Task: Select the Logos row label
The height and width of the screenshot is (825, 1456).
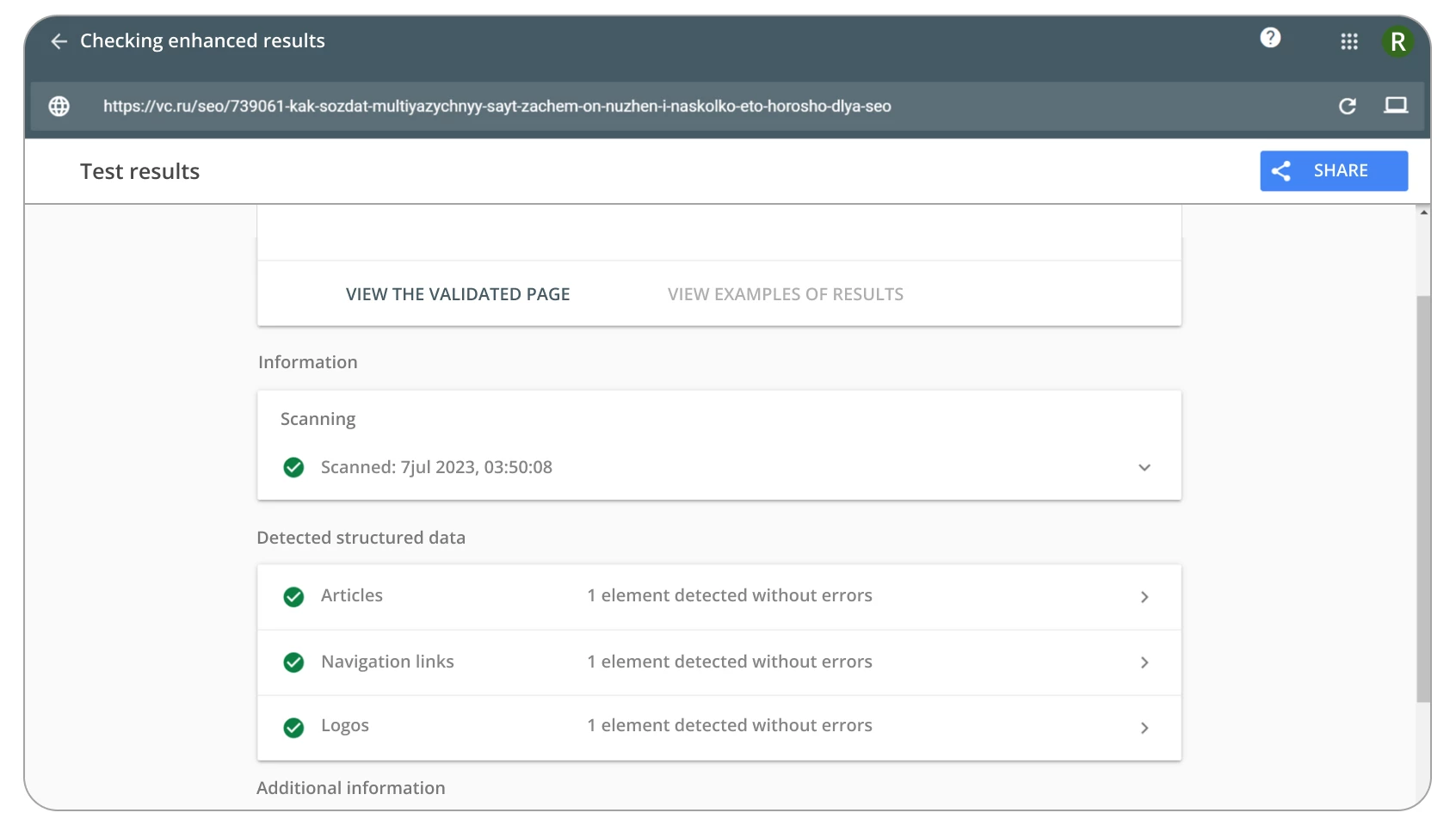Action: point(345,725)
